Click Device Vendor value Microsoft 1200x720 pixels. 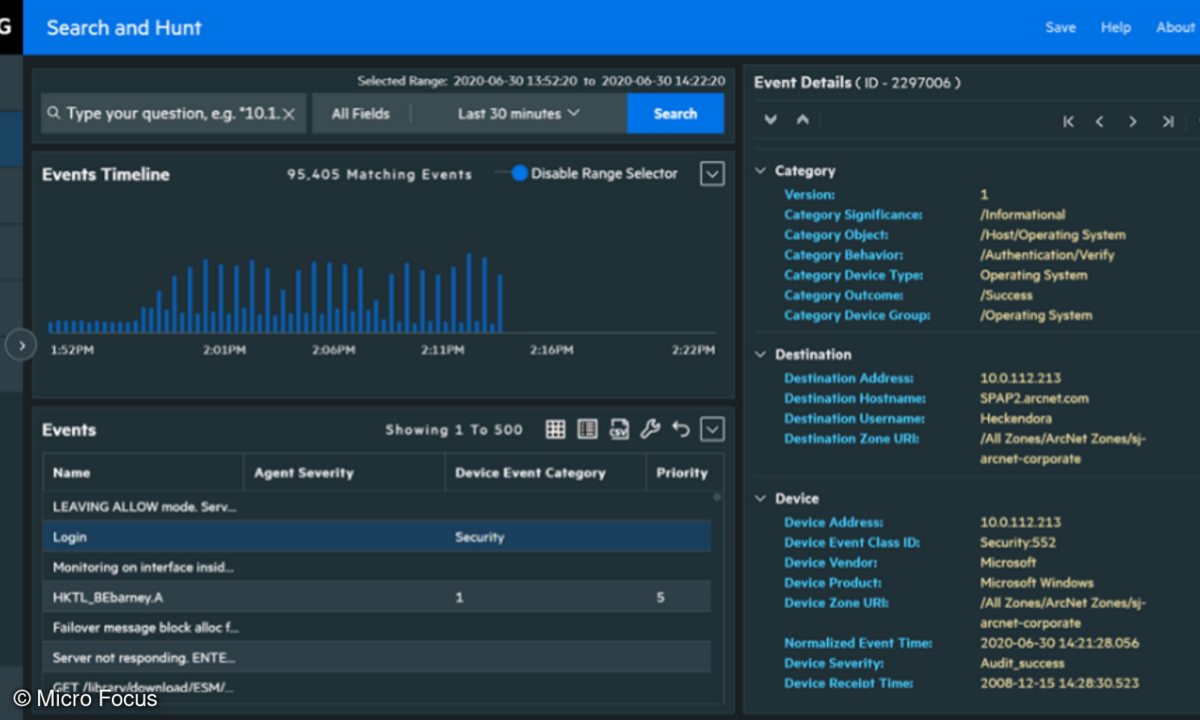(x=1008, y=563)
